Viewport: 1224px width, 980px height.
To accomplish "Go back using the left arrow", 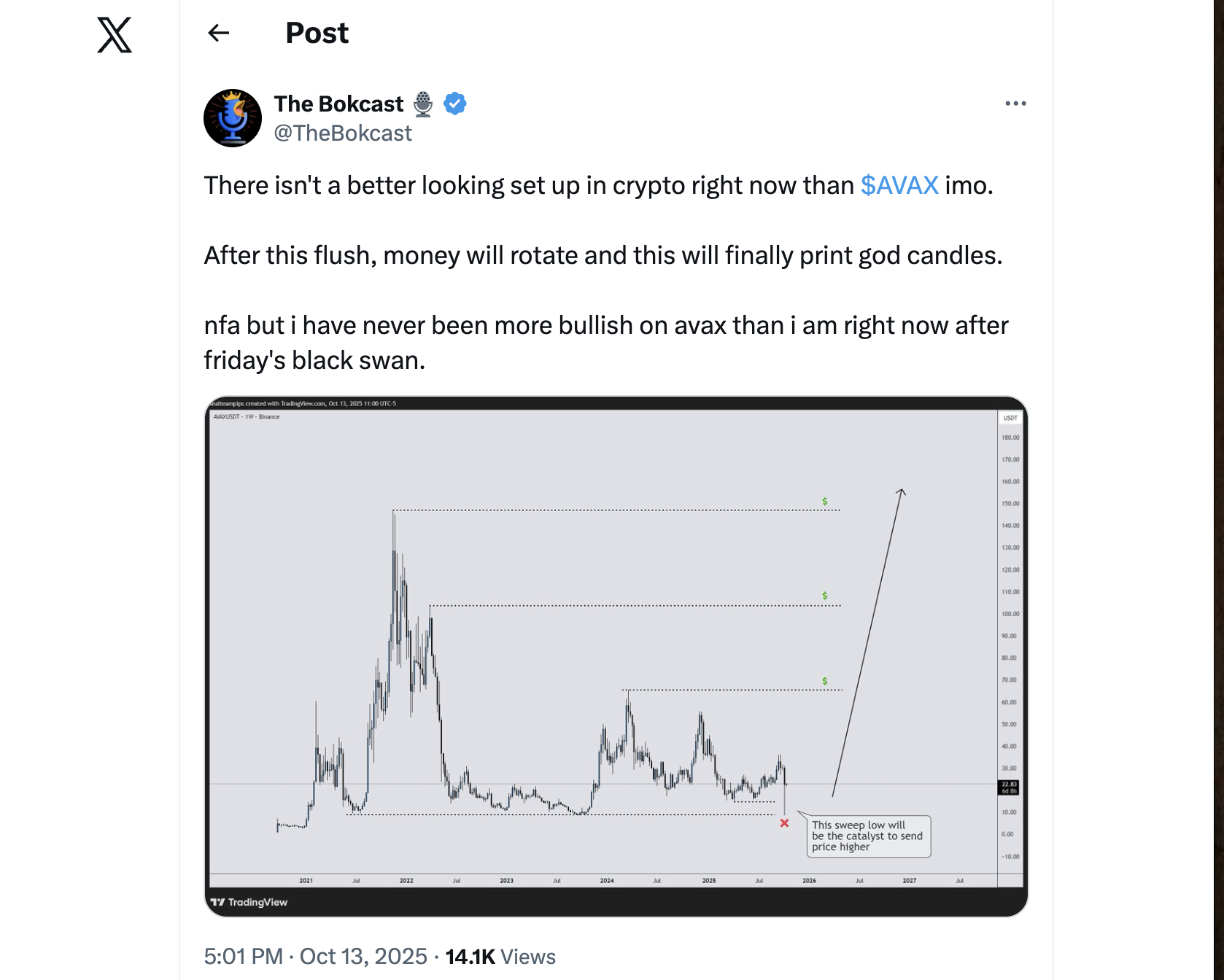I will [218, 33].
